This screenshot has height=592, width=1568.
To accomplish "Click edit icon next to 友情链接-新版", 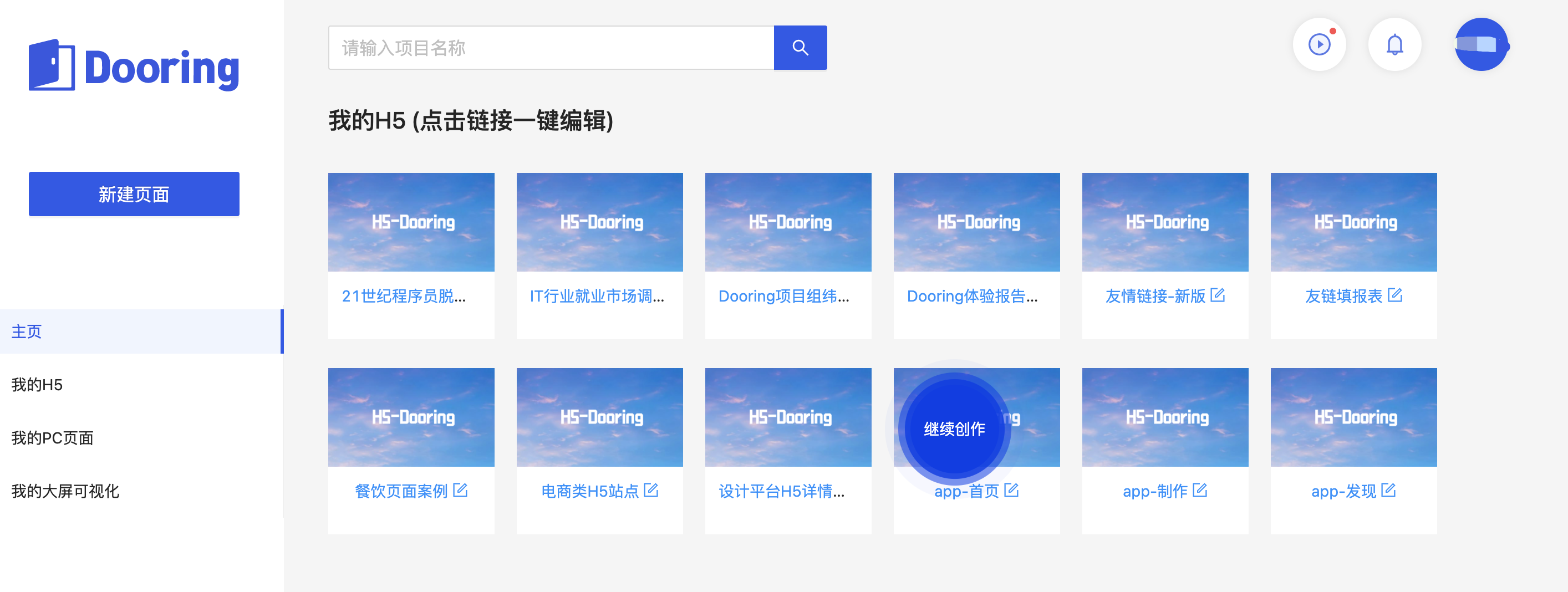I will (1218, 295).
